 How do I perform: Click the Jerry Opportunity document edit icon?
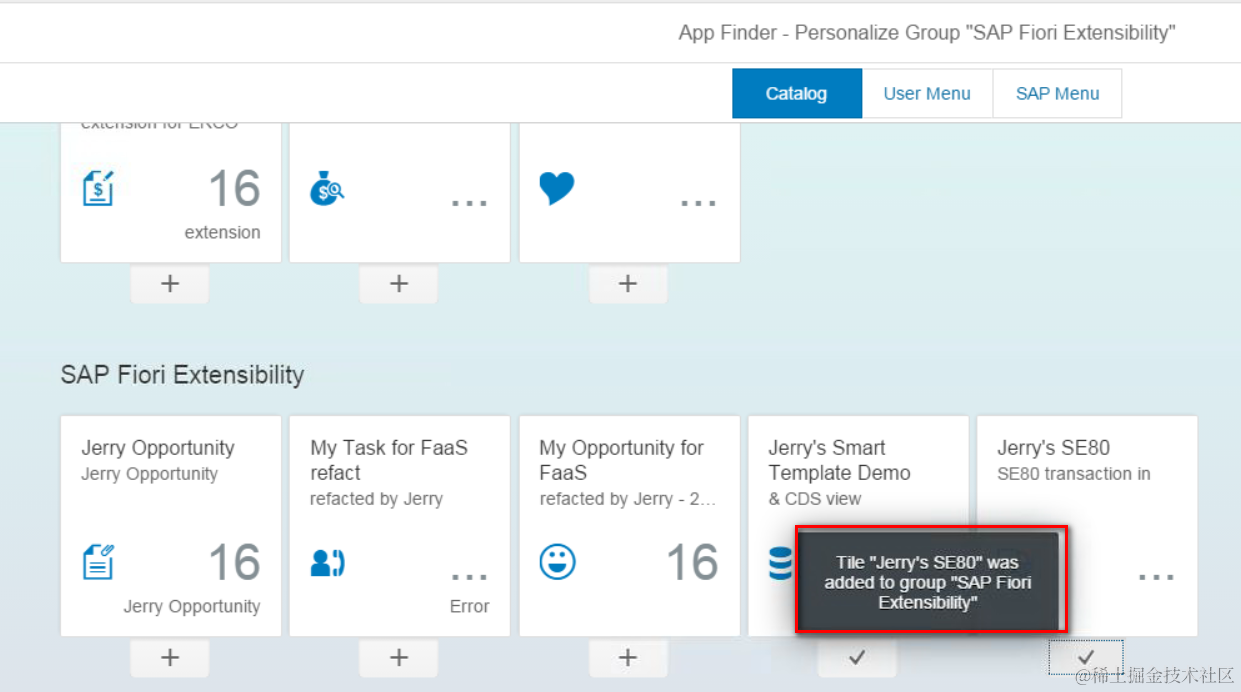pos(98,562)
